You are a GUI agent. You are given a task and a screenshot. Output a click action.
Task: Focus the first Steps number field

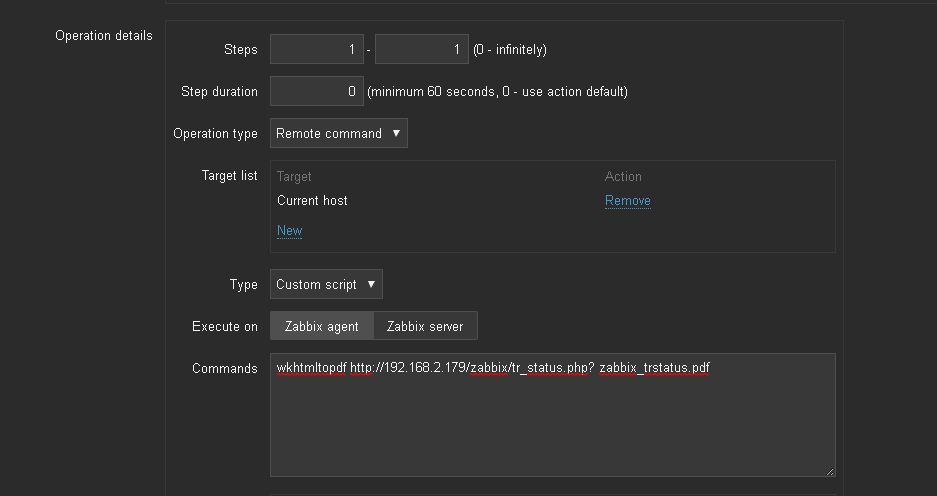pos(316,49)
